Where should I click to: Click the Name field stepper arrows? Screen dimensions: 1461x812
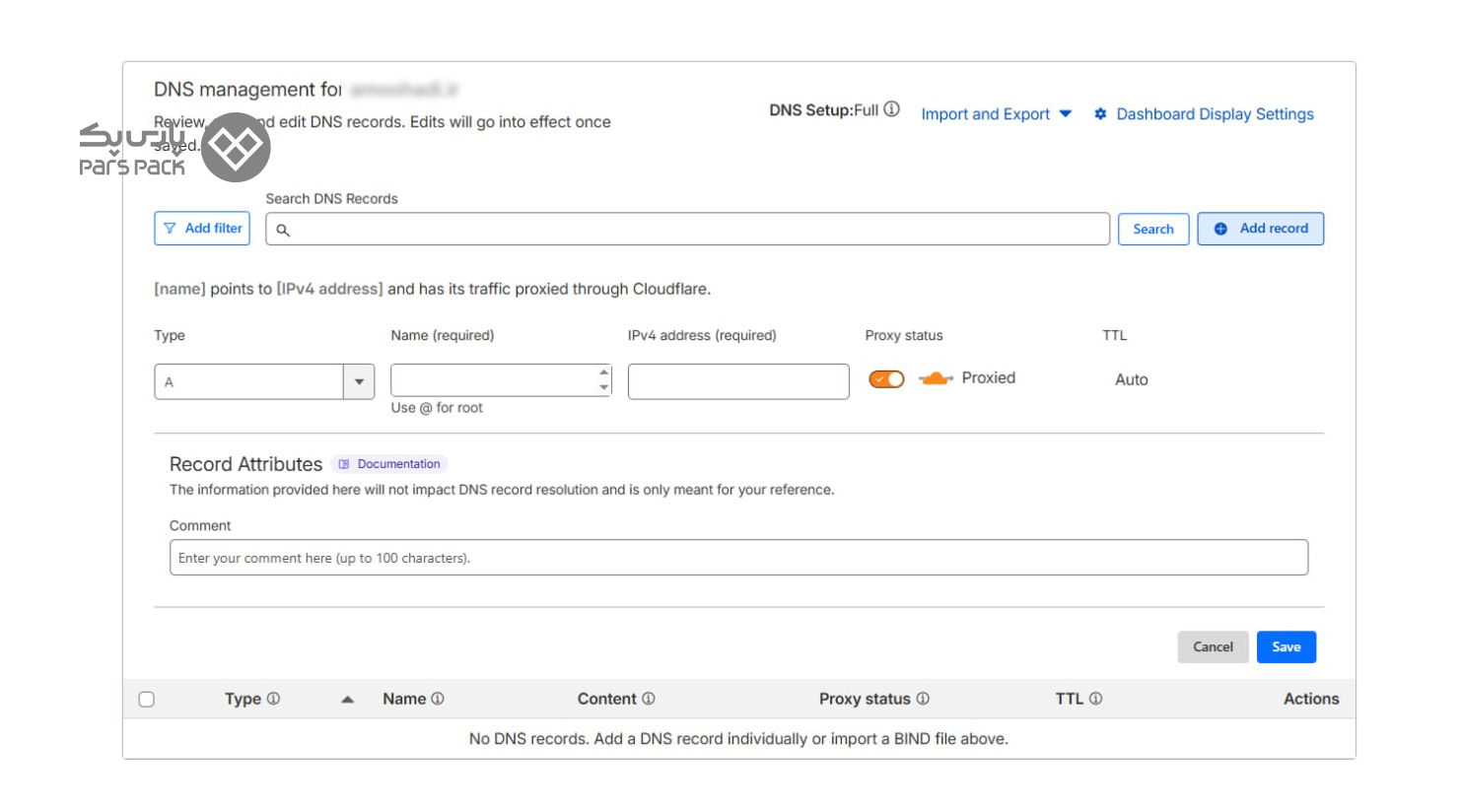pos(603,379)
